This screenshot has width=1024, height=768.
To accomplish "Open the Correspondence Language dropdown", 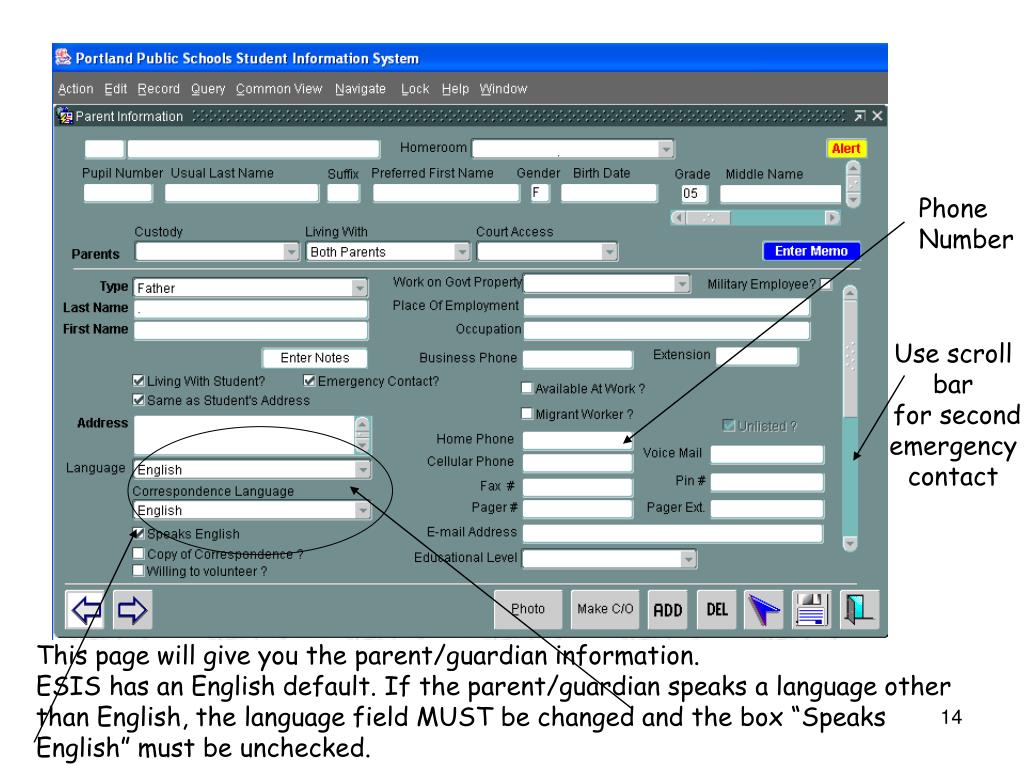I will (x=362, y=510).
